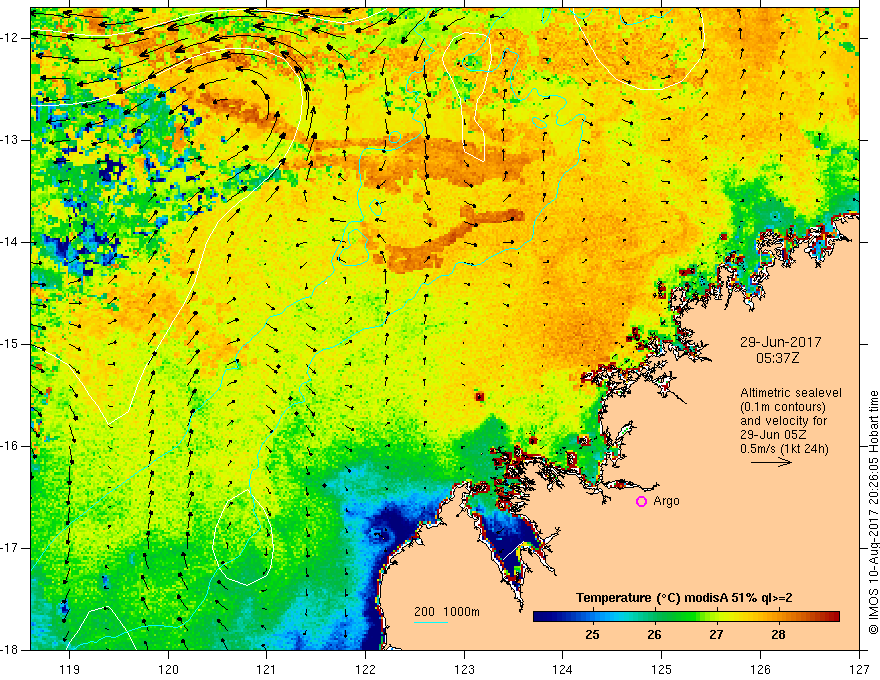Click latitude axis label '-15'
880x680 pixels.
11,344
